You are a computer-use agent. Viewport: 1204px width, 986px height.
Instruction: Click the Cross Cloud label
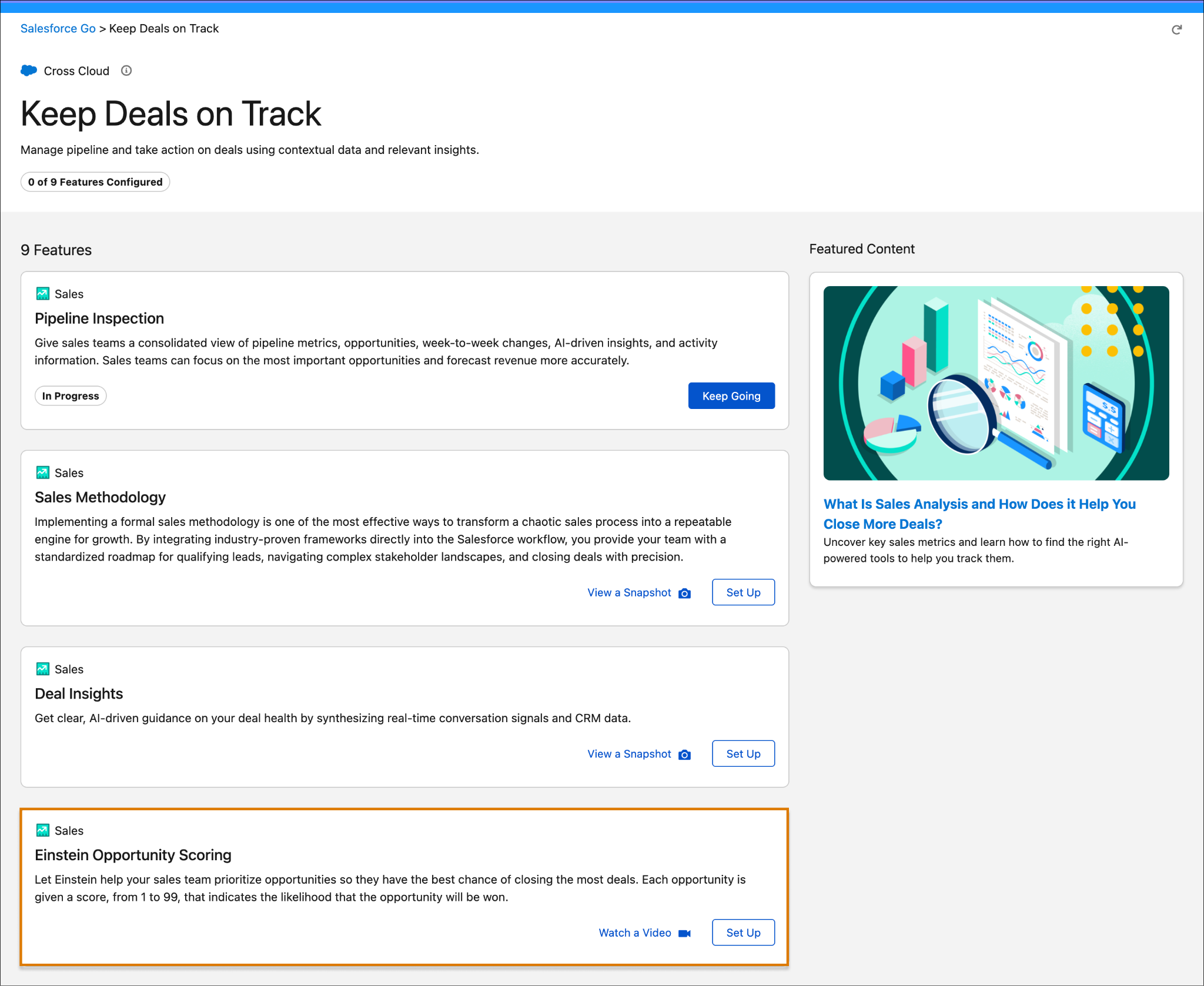[76, 71]
